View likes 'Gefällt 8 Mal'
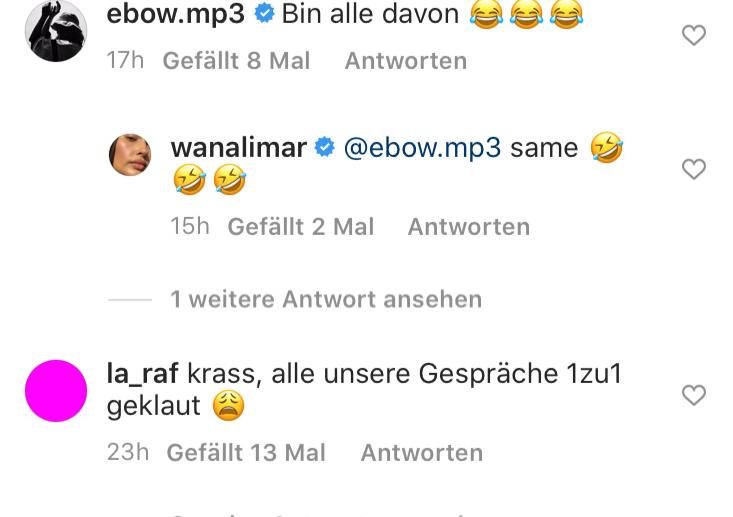The height and width of the screenshot is (517, 733). coord(236,61)
